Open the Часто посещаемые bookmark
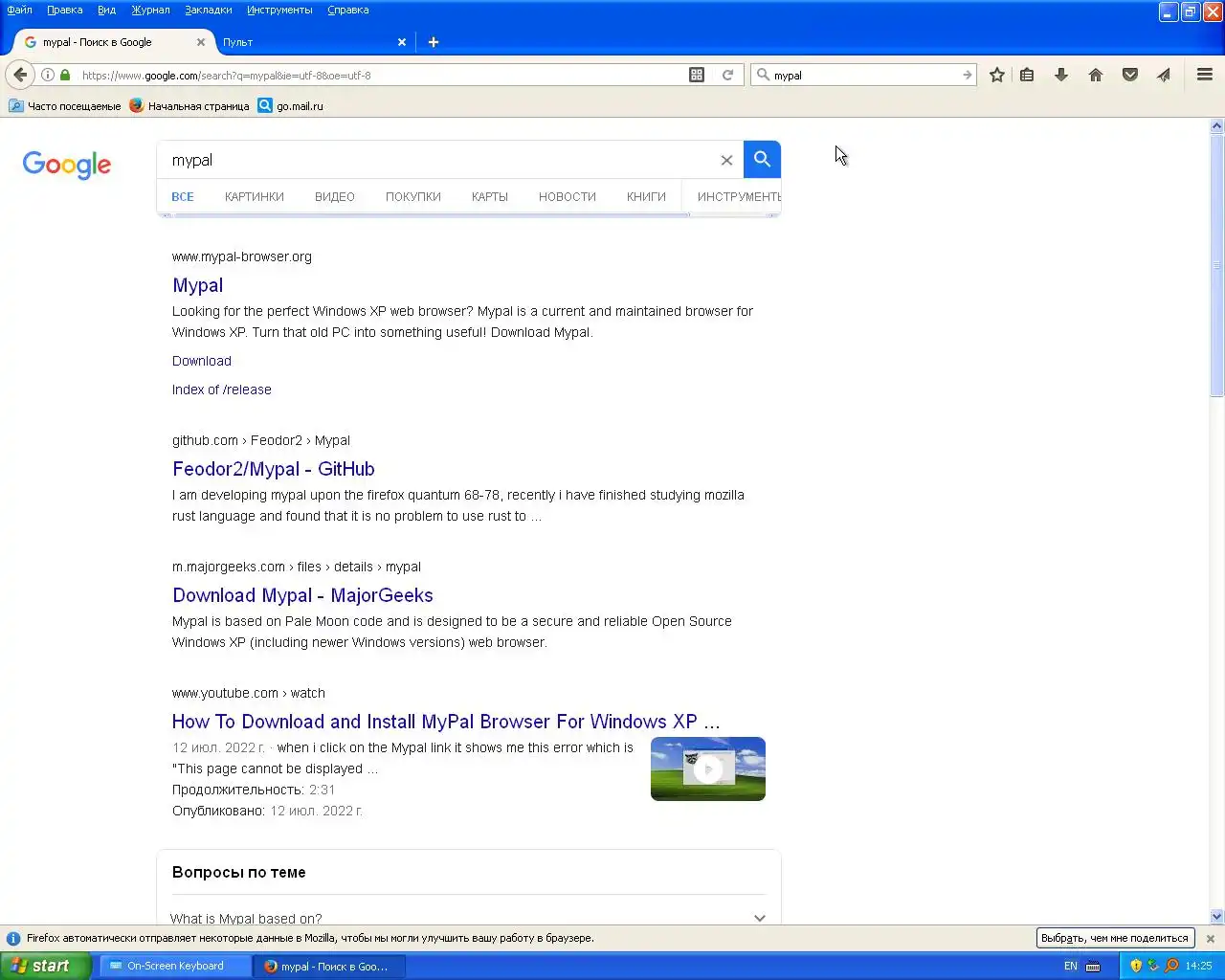The image size is (1225, 980). coord(65,106)
